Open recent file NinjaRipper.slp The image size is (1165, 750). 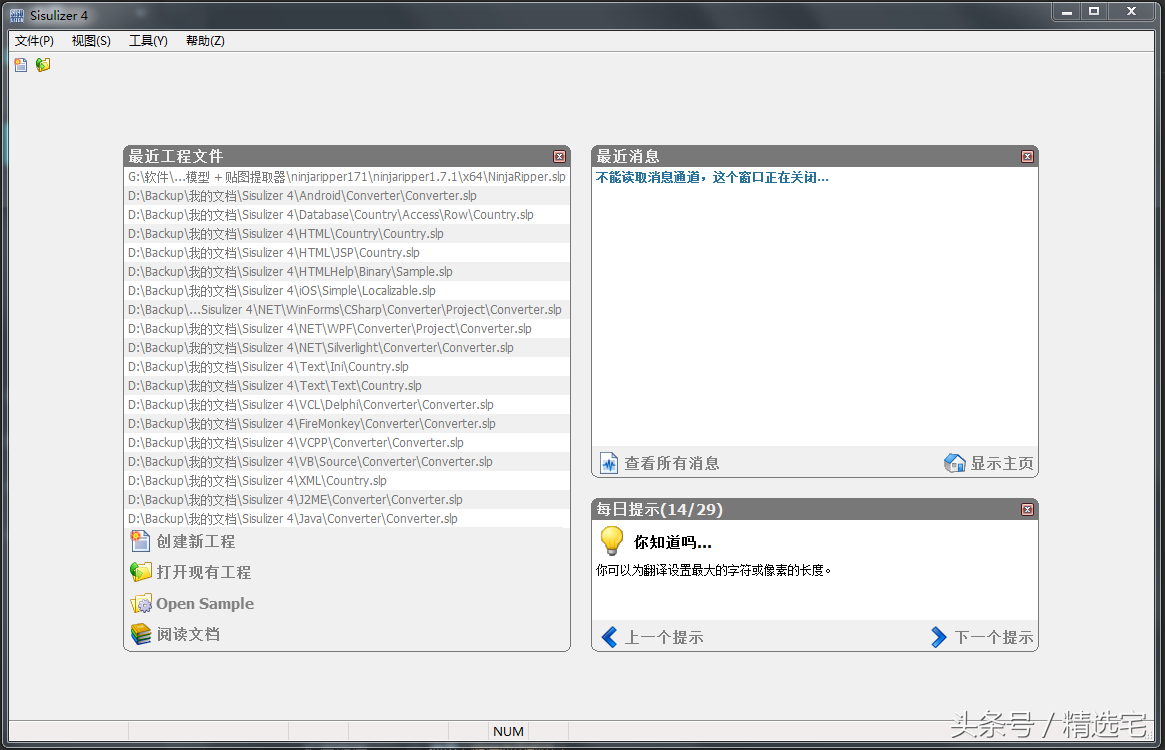pyautogui.click(x=347, y=177)
